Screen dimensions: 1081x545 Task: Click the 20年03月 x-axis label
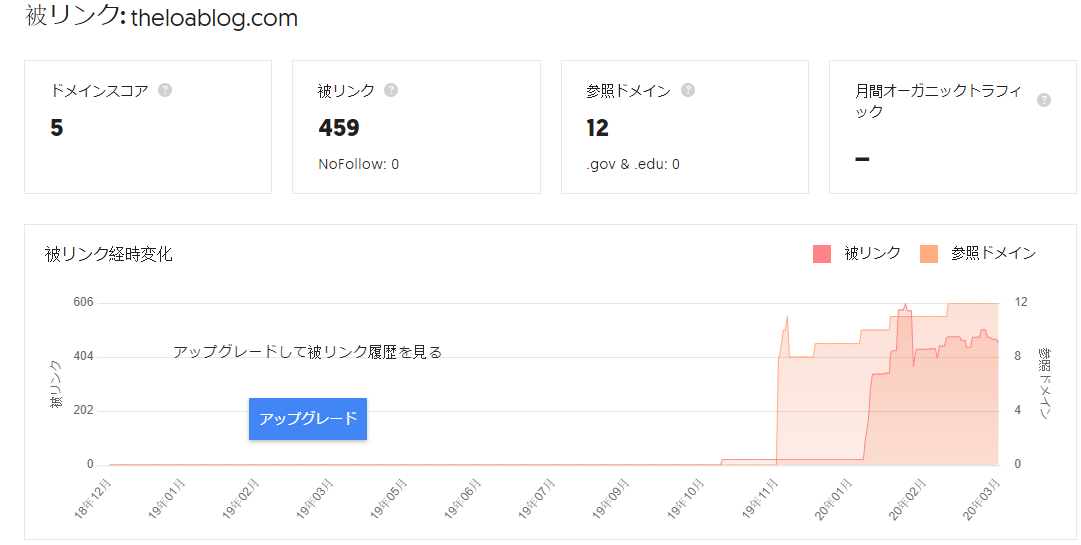pyautogui.click(x=982, y=499)
